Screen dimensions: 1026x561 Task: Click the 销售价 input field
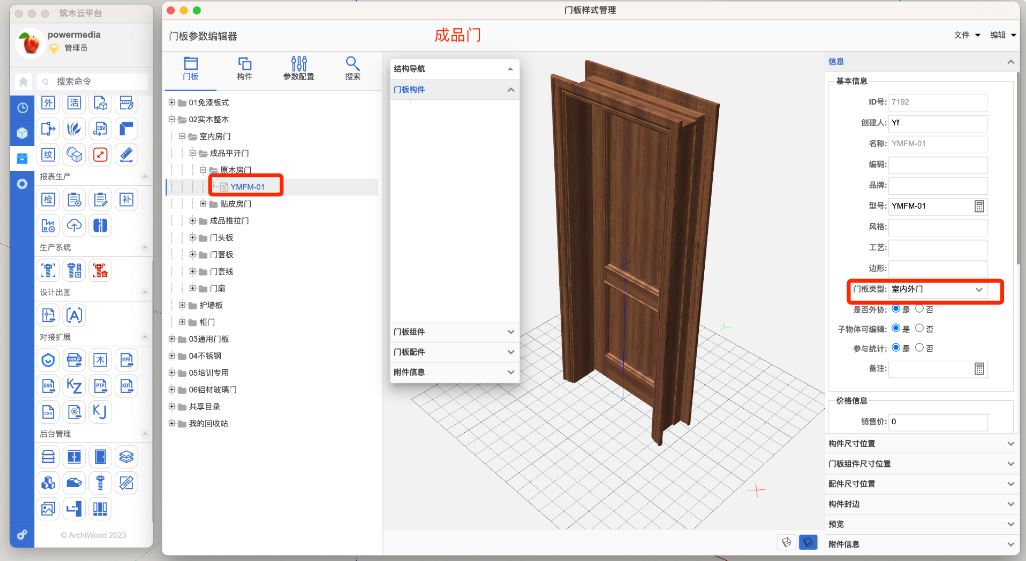[x=938, y=422]
